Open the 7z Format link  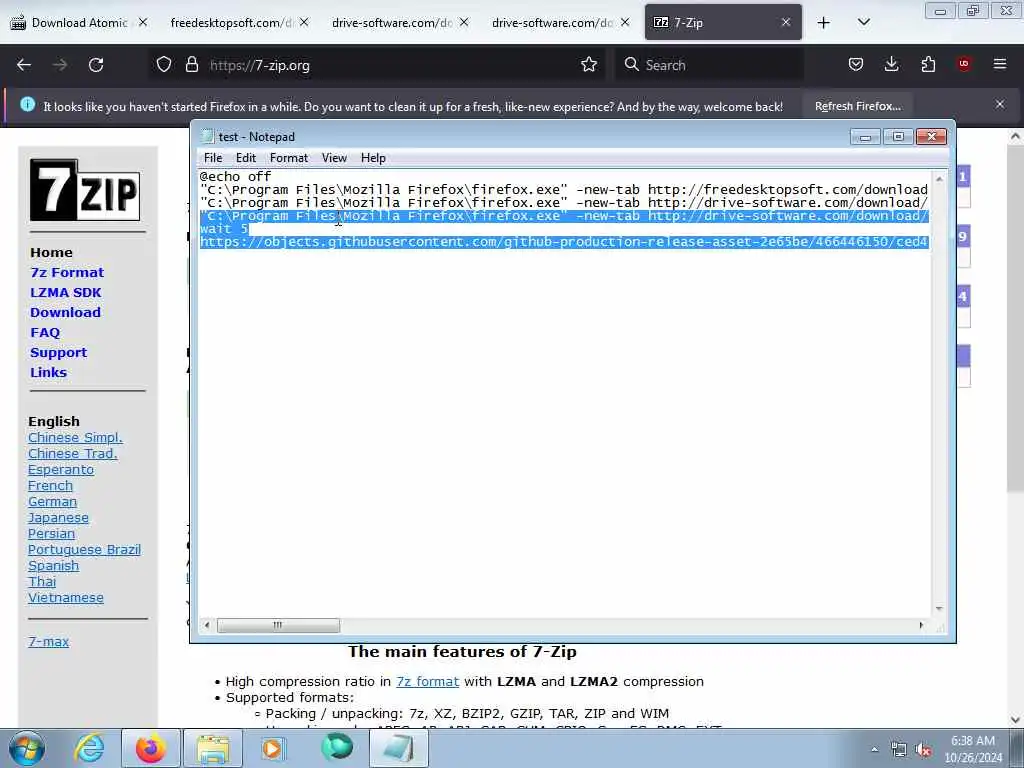tap(67, 272)
